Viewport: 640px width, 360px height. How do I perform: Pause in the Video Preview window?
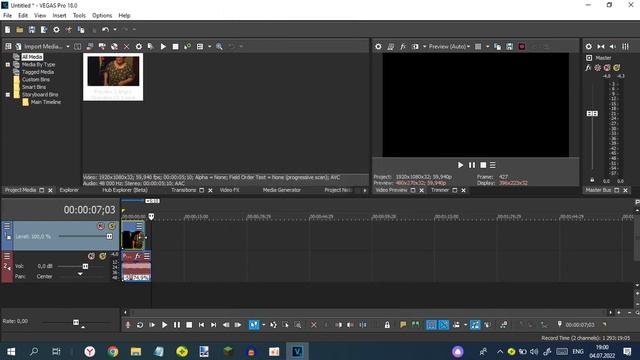point(472,165)
